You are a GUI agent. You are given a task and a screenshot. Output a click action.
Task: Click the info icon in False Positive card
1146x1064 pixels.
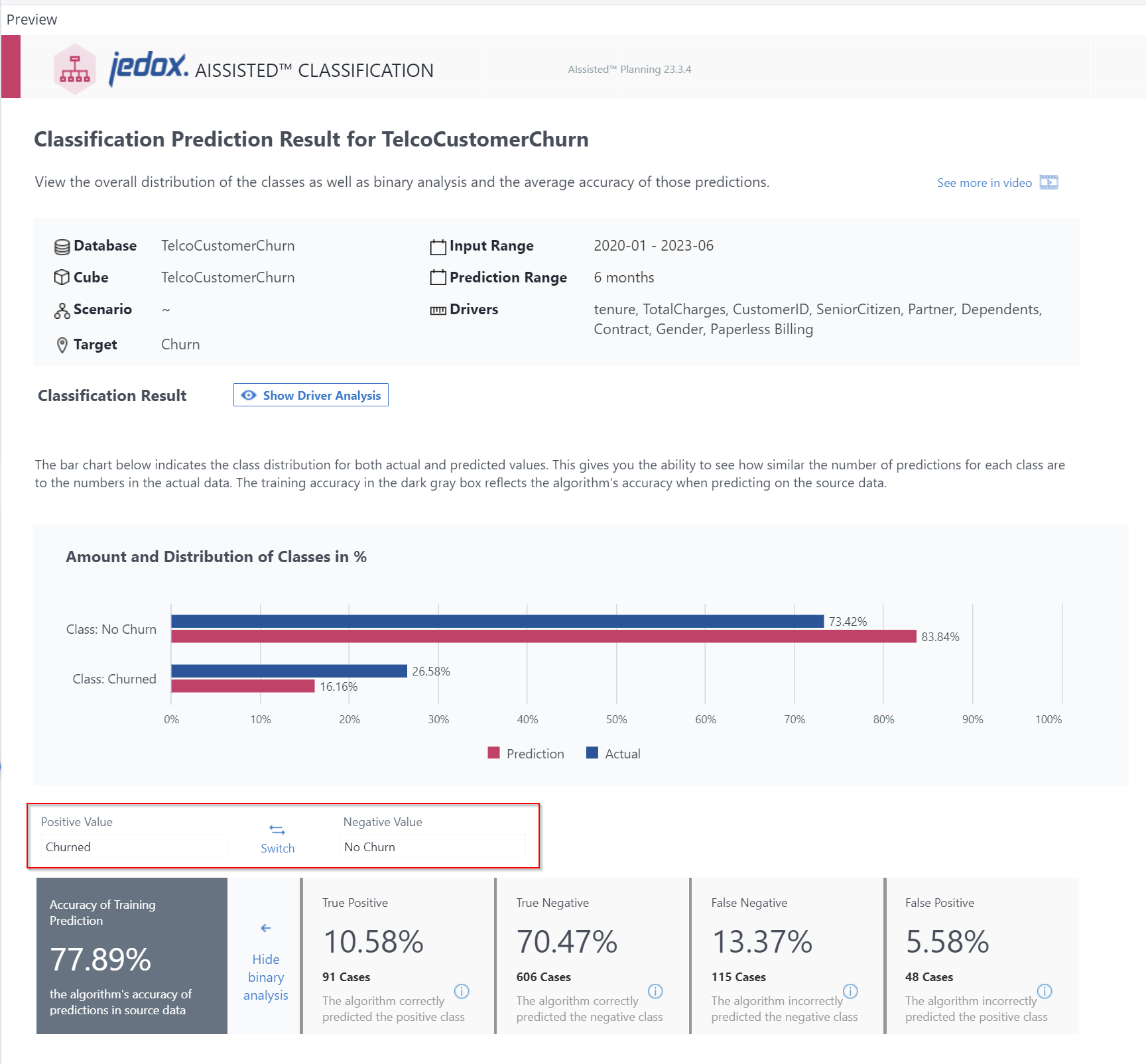[x=1045, y=991]
